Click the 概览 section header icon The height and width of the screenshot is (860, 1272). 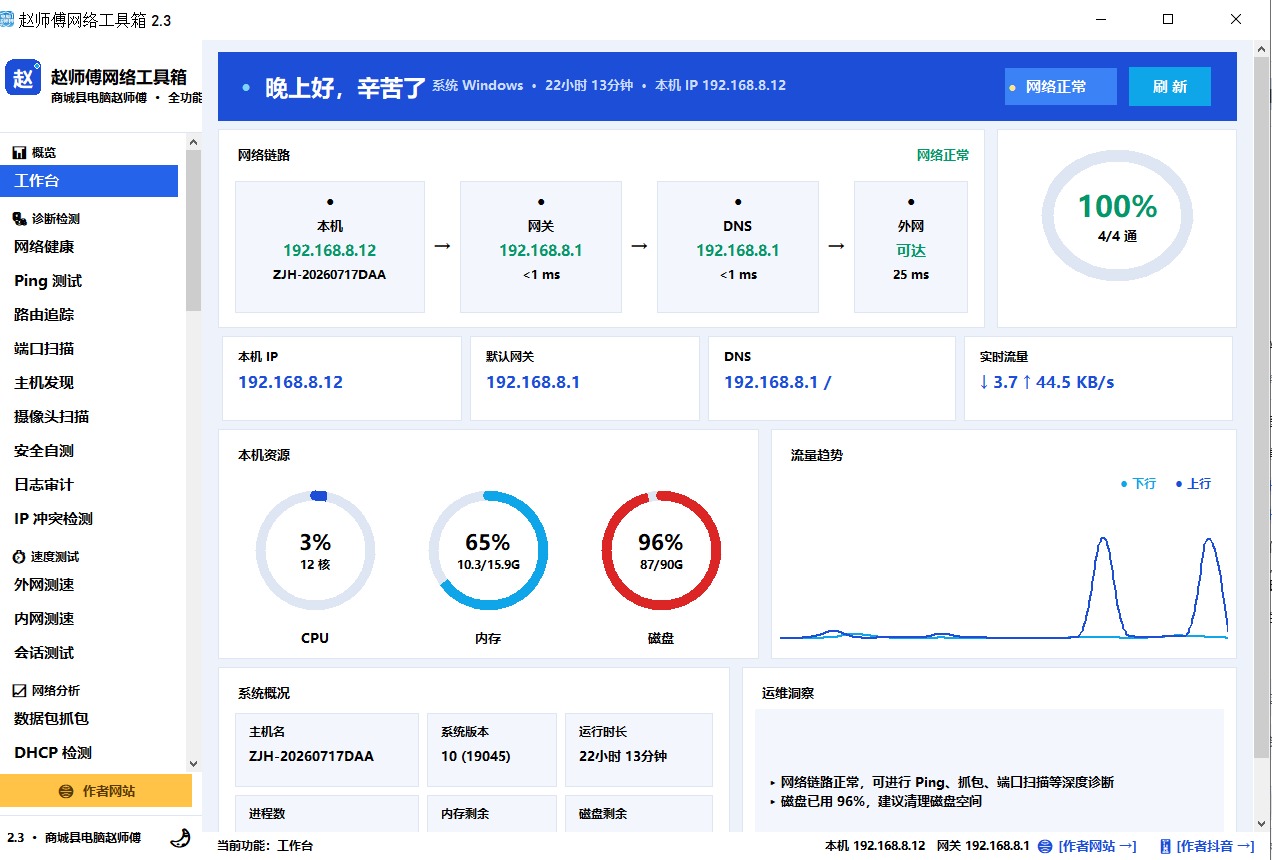pos(18,152)
